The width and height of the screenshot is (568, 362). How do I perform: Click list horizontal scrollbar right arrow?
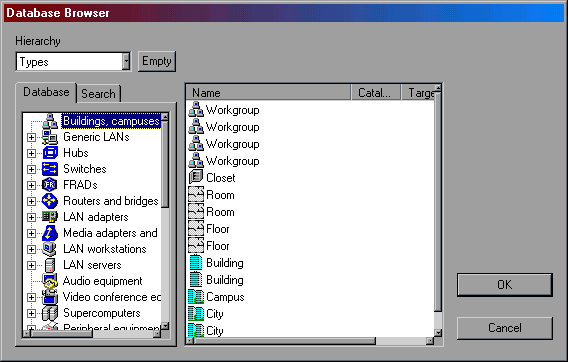(430, 341)
